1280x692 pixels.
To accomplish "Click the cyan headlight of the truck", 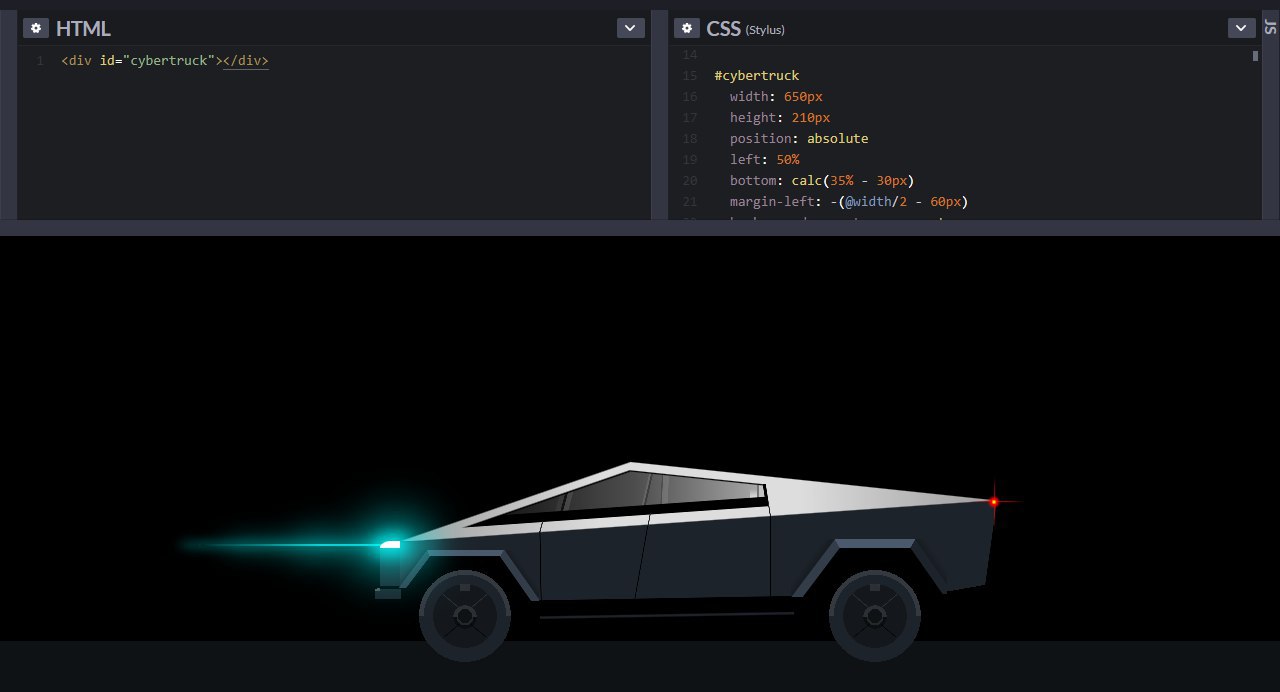I will (390, 544).
